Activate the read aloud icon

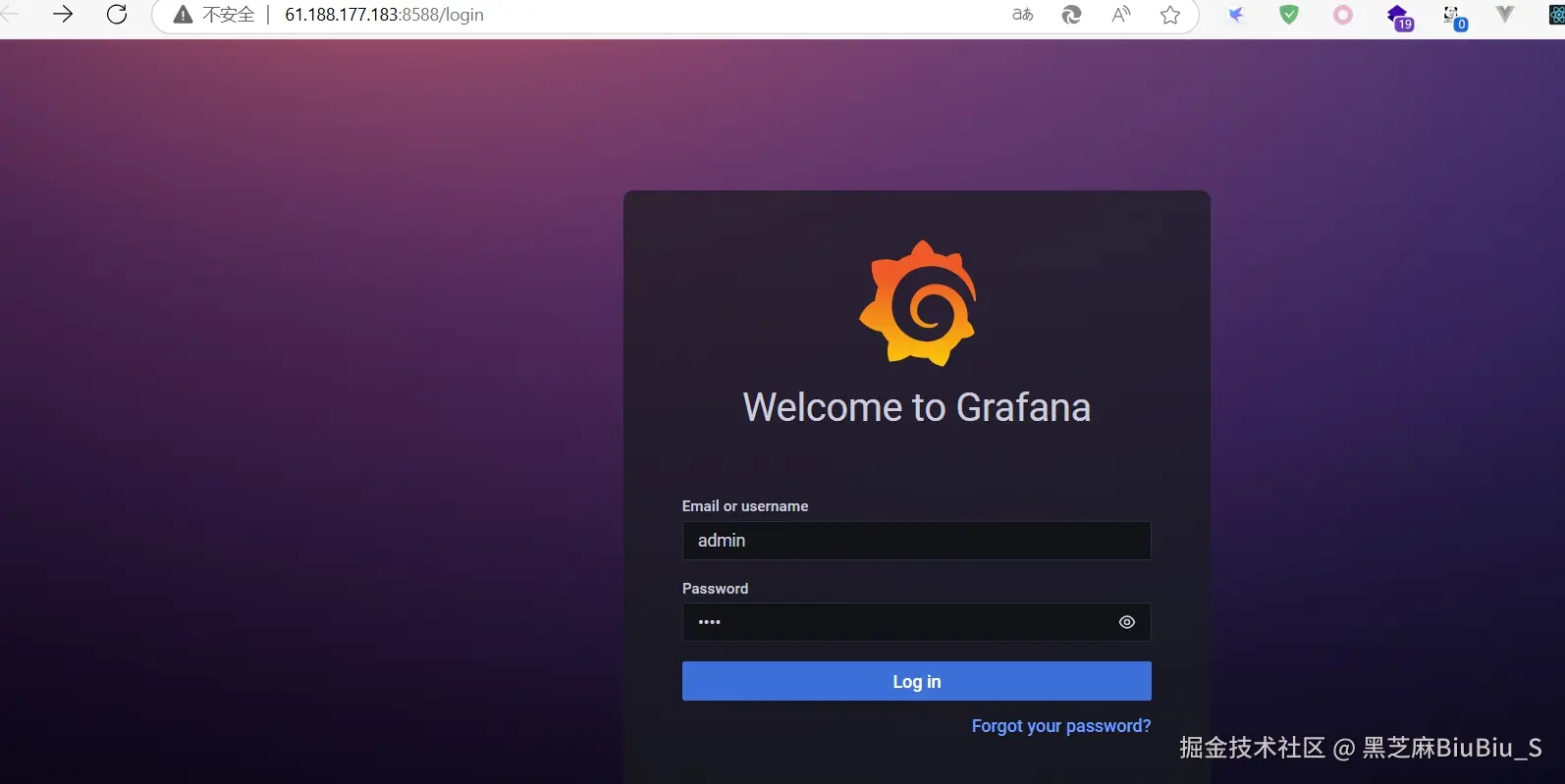click(1120, 15)
